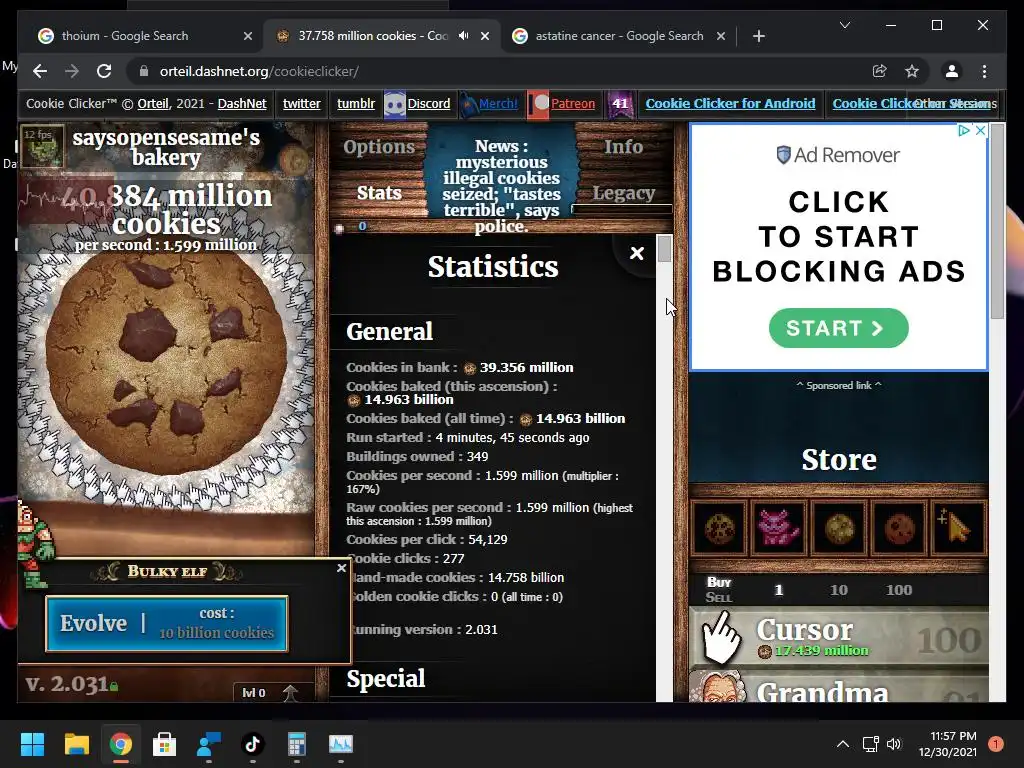Close the Ad Remover advertisement
The width and height of the screenshot is (1024, 768).
[x=980, y=131]
